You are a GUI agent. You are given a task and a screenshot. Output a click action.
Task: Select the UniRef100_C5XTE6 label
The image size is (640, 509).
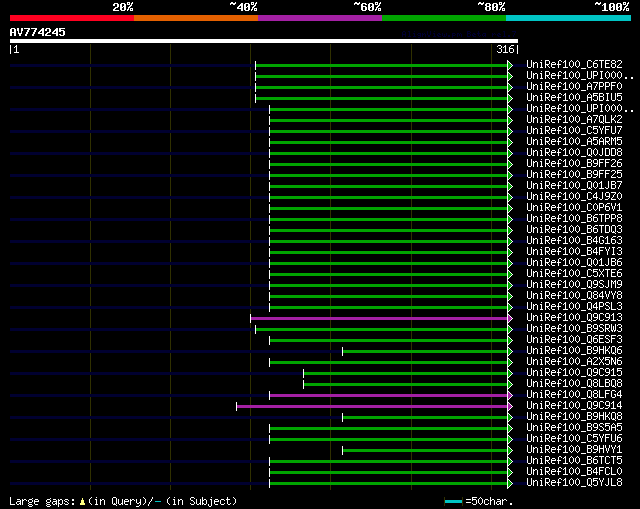[x=574, y=274]
